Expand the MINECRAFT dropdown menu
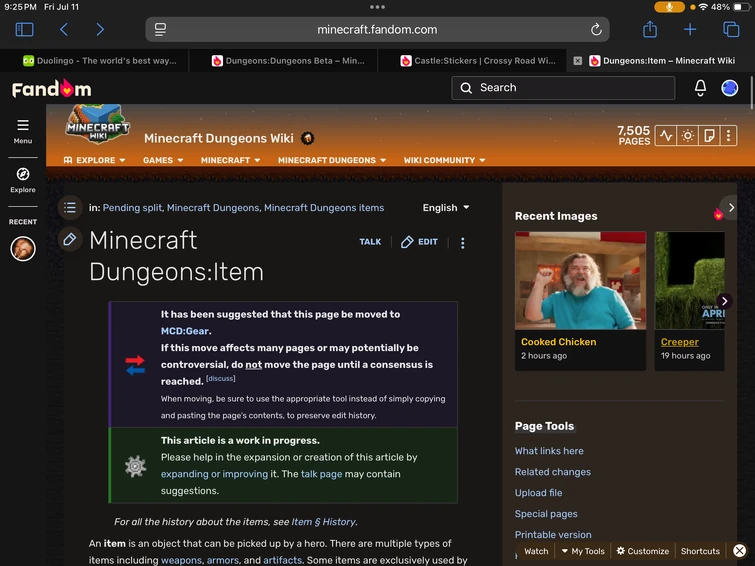 (x=230, y=160)
